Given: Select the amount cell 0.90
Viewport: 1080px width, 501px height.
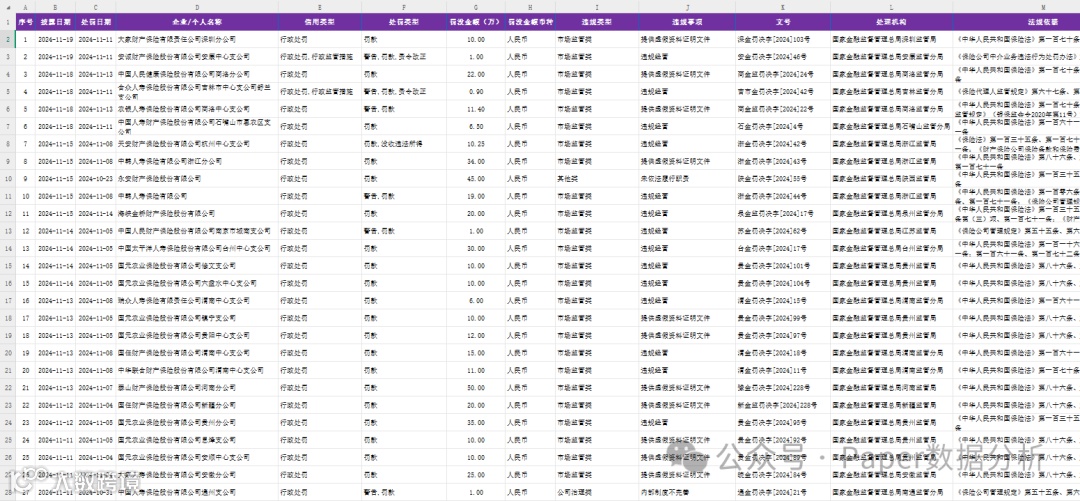Looking at the screenshot, I should tap(476, 92).
